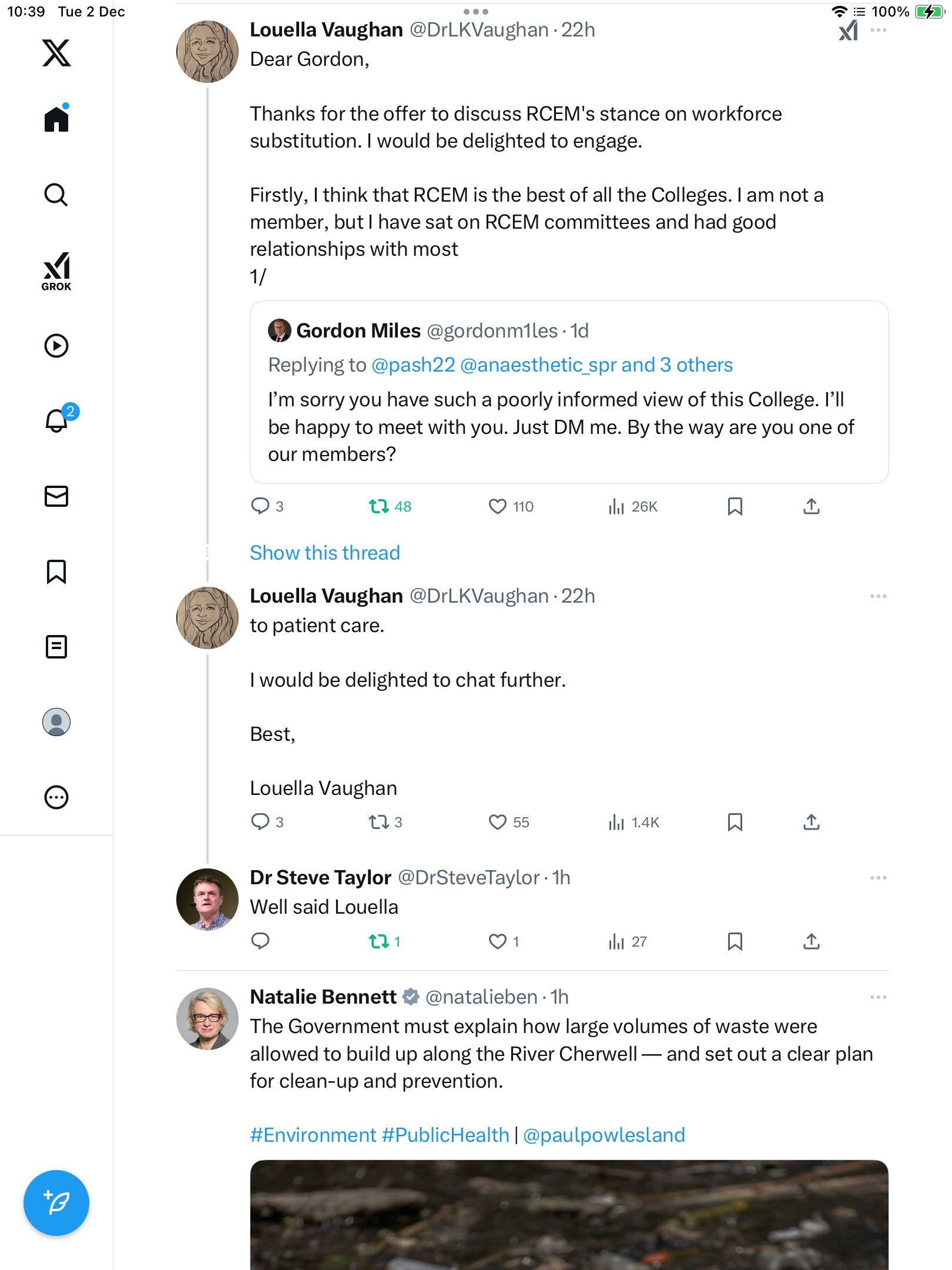Open more options on Natalie Bennett's post
Screen dimensions: 952x1270
click(878, 997)
